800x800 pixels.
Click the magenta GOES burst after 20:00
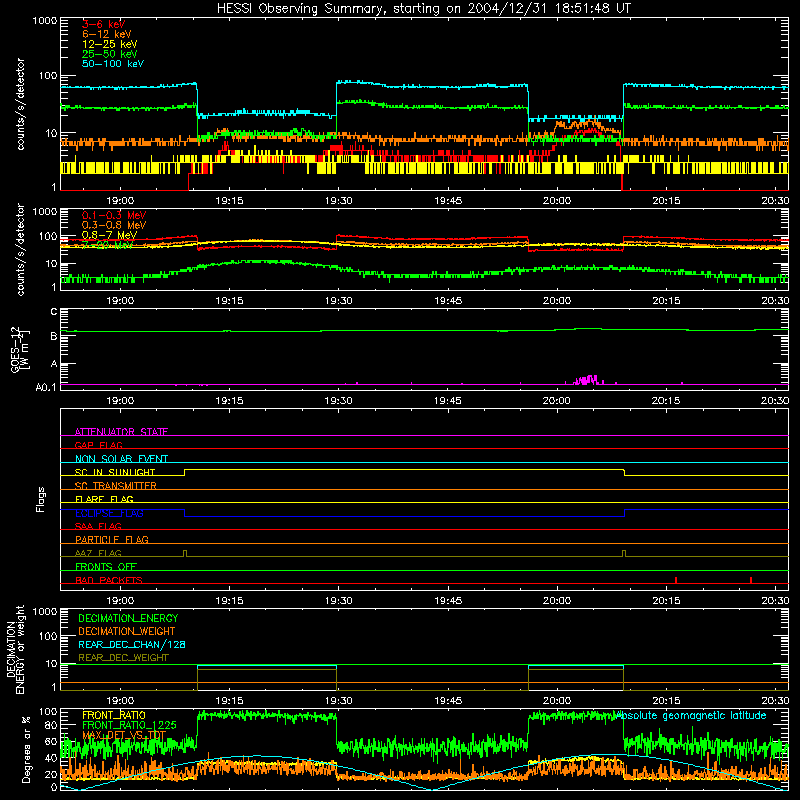(x=585, y=380)
